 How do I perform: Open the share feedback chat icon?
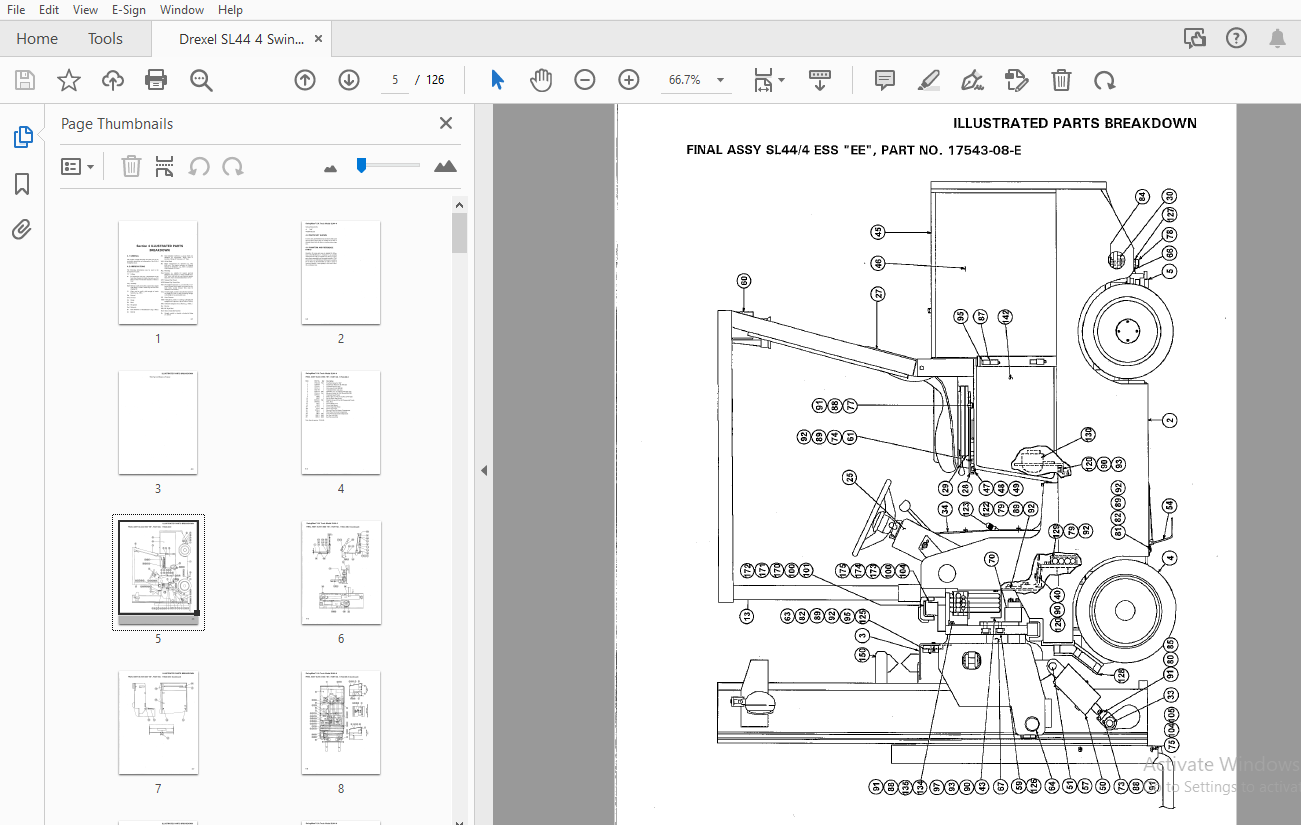(1194, 39)
